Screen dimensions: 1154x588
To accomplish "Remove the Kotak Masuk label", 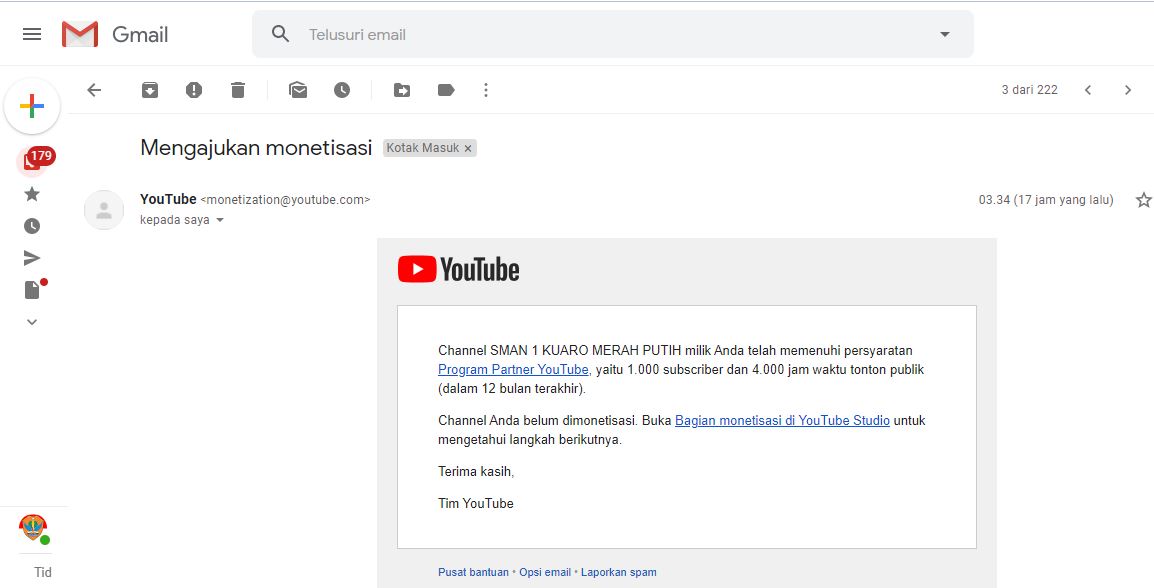I will pos(467,149).
